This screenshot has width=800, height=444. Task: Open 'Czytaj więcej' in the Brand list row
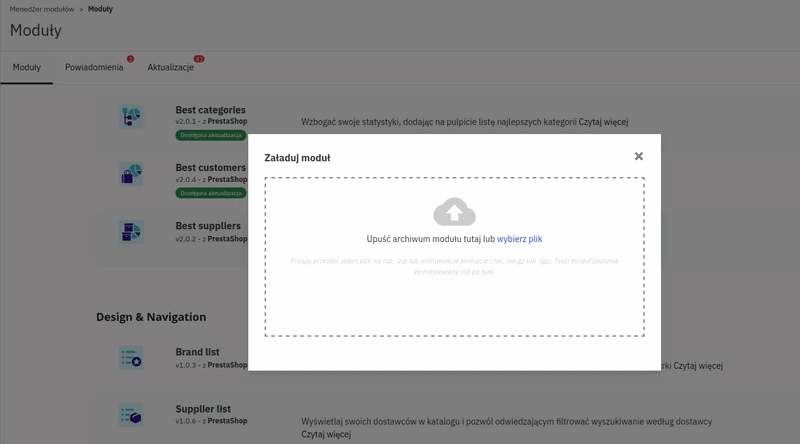tap(698, 366)
